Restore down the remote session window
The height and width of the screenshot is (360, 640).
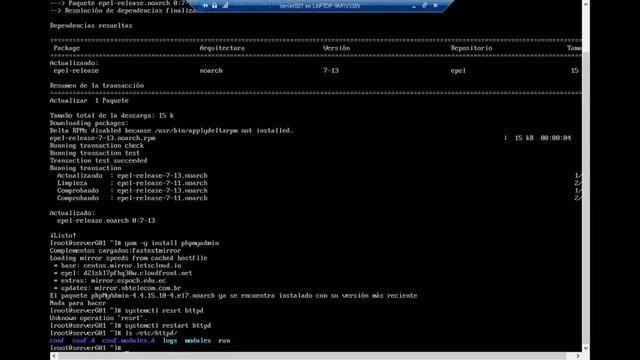click(x=424, y=6)
